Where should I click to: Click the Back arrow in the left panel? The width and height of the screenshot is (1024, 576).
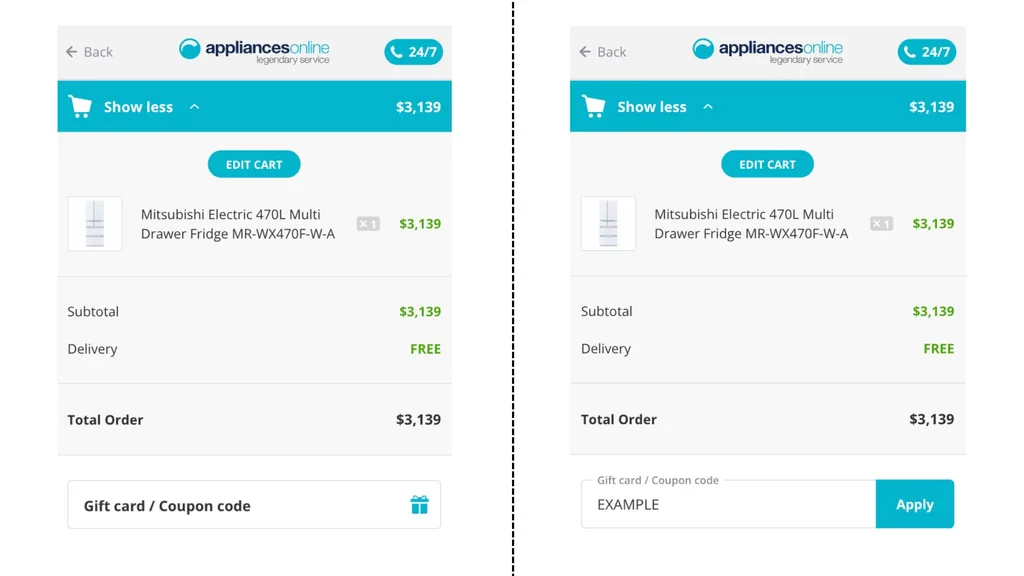pyautogui.click(x=72, y=52)
